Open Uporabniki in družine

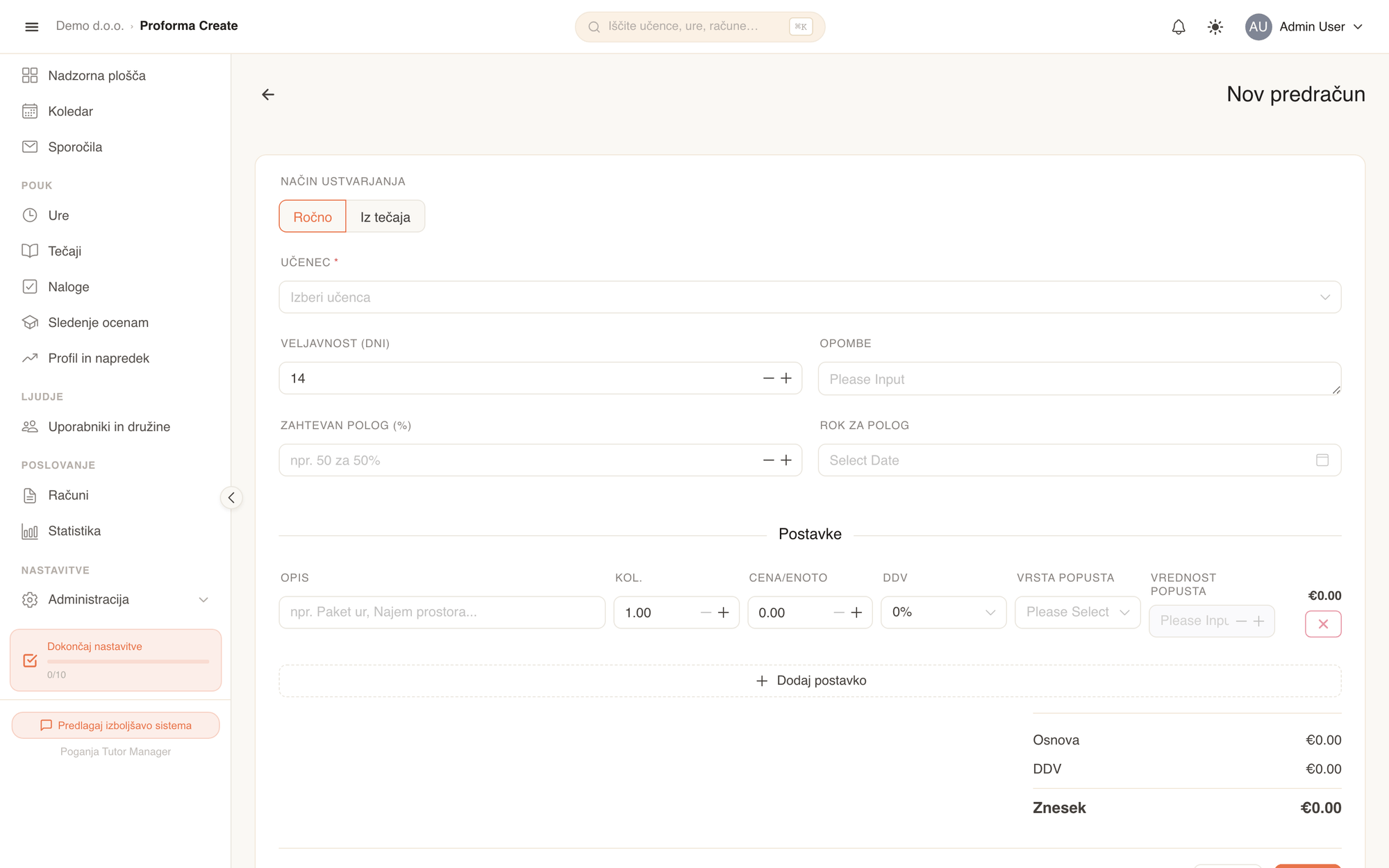coord(115,426)
